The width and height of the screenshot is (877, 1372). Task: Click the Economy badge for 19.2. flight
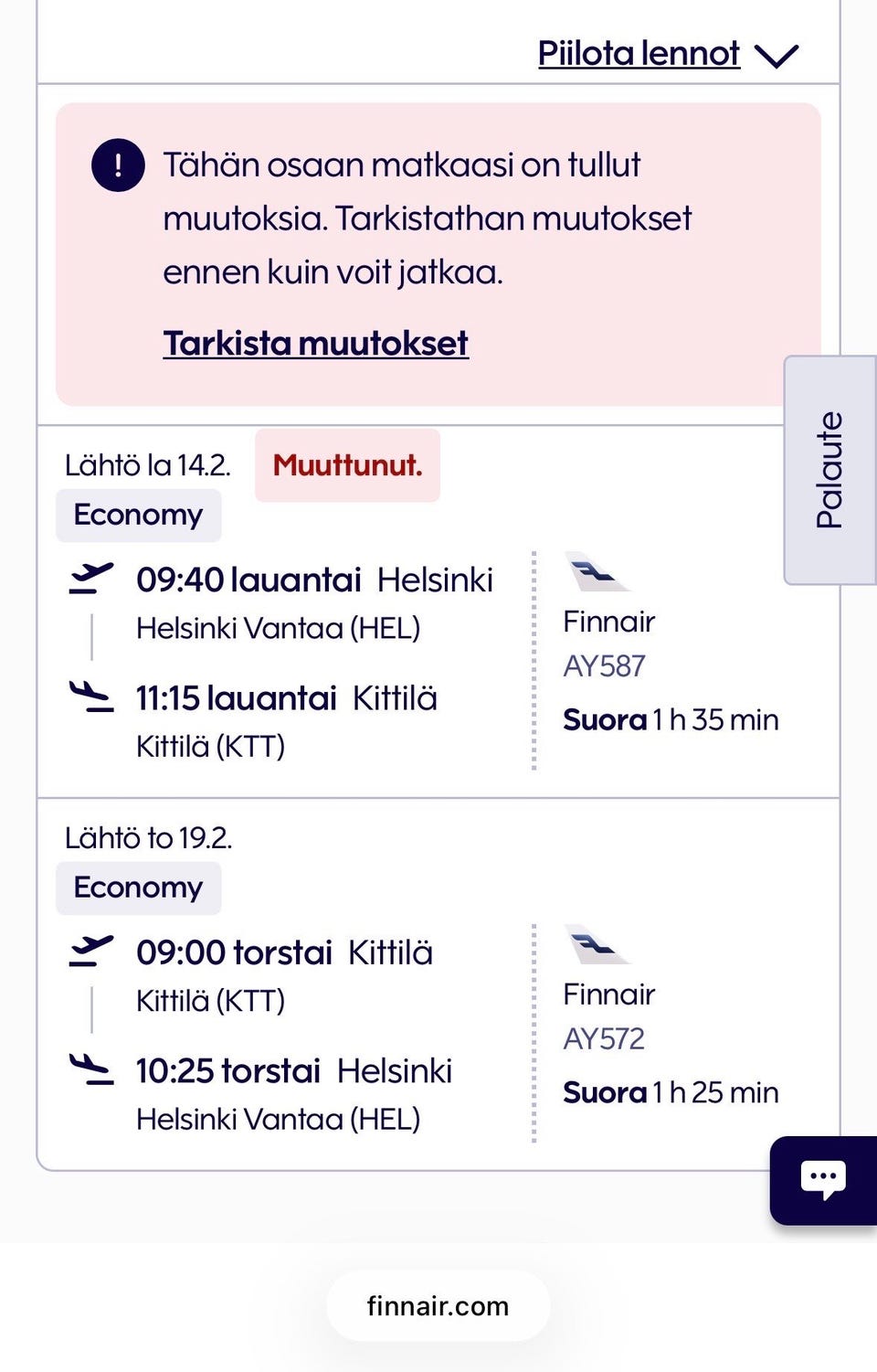pos(138,888)
